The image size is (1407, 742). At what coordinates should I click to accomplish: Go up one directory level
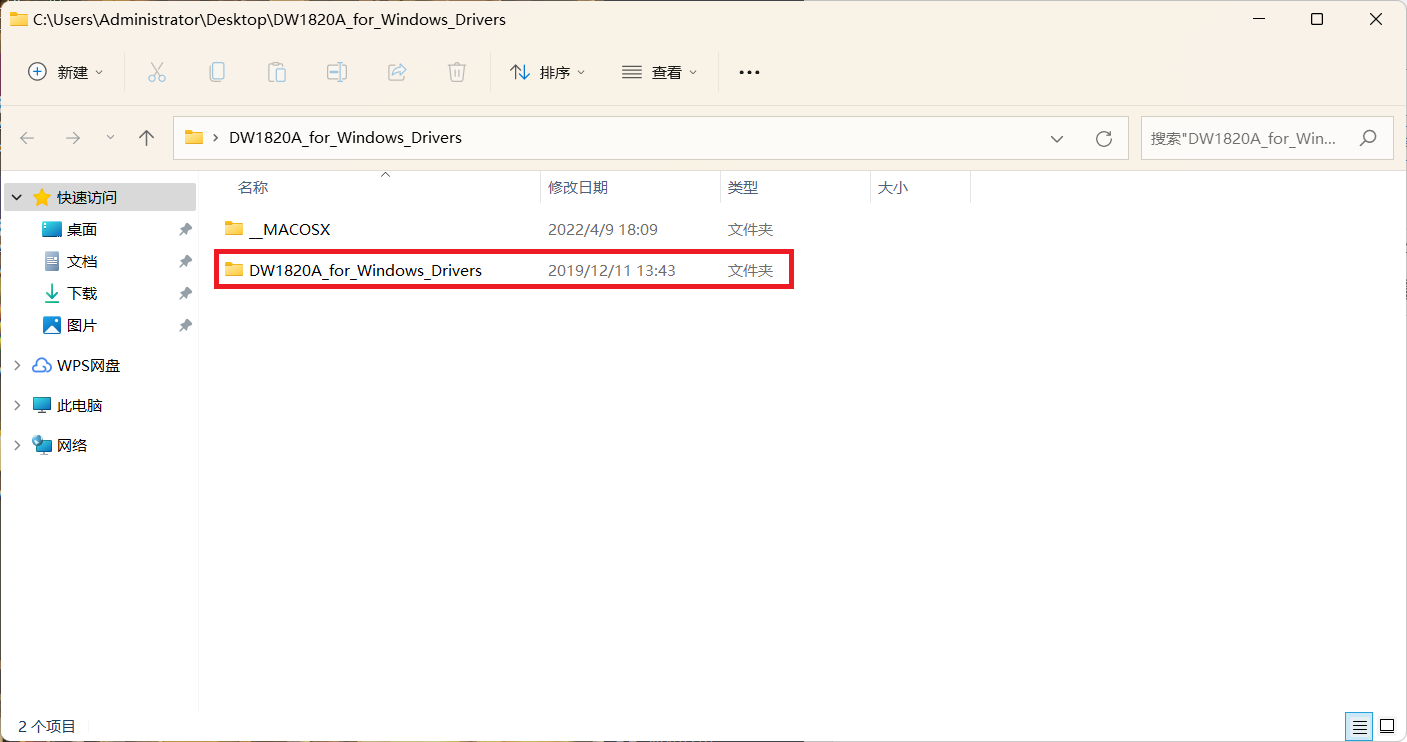(147, 138)
